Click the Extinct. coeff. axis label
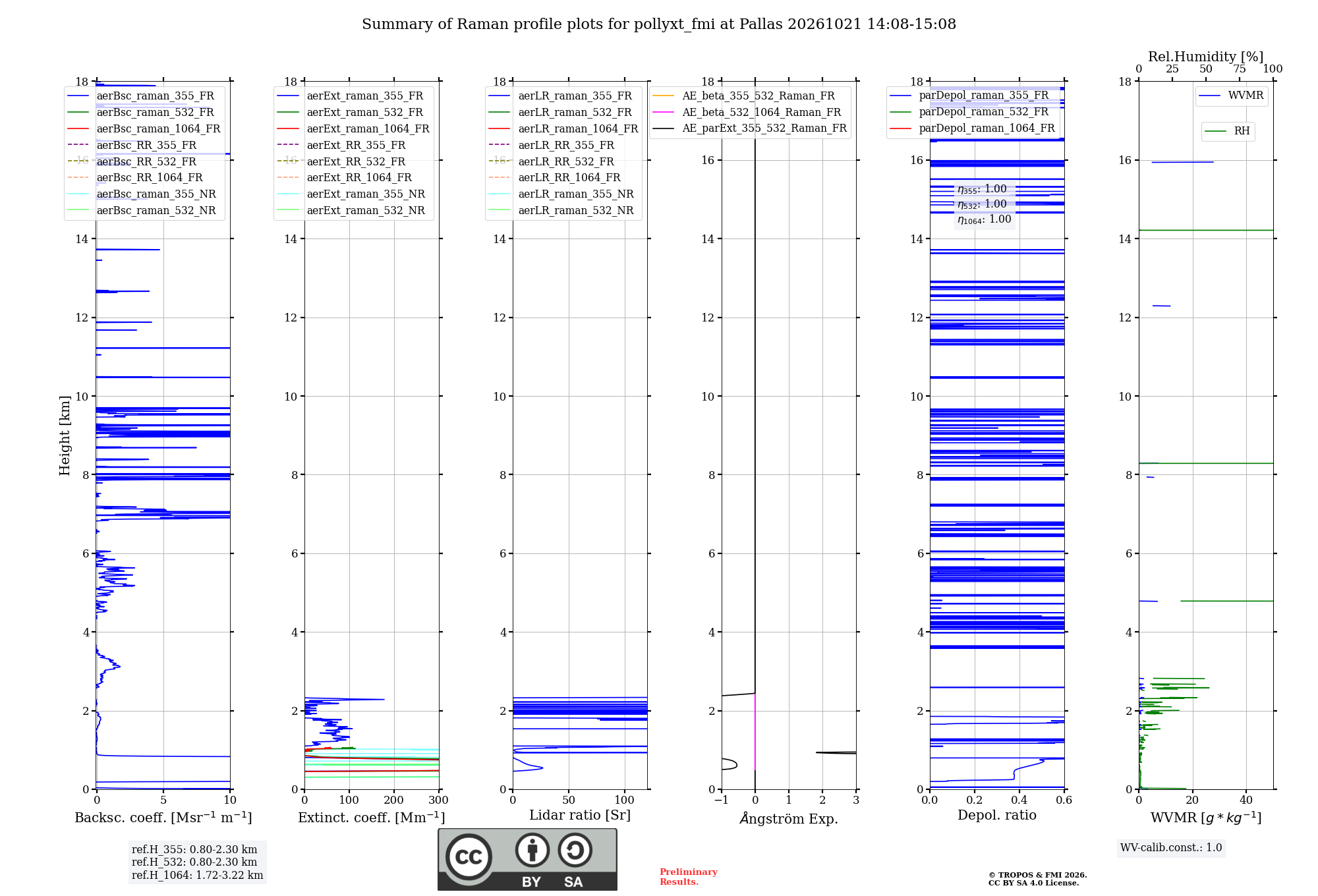 372,817
